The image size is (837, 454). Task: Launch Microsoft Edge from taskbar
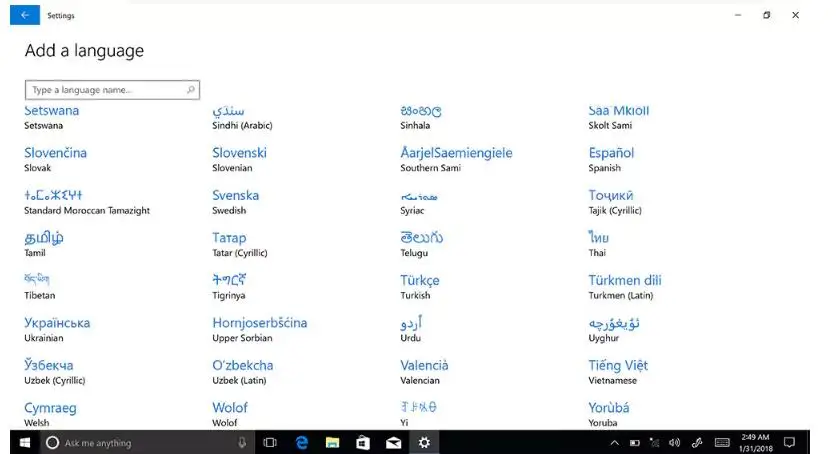[302, 442]
